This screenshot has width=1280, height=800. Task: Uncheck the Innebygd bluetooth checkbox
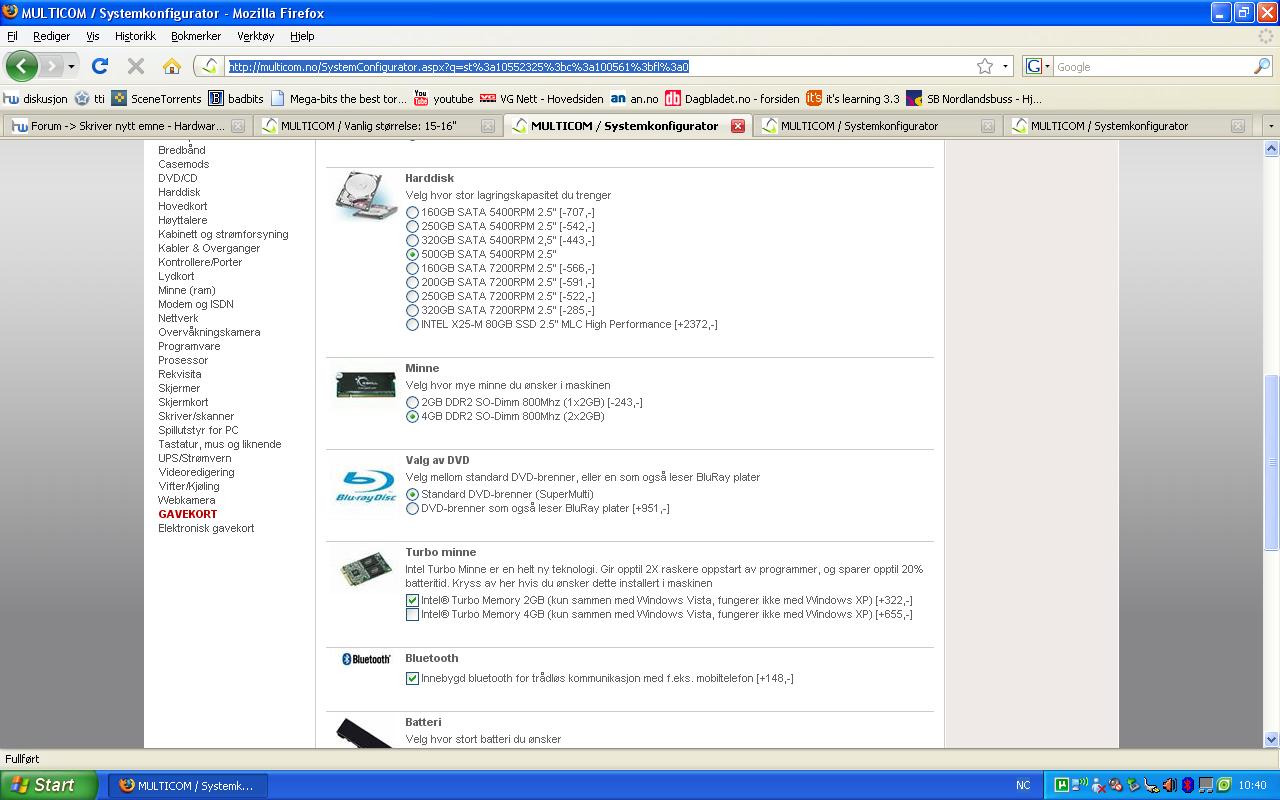tap(412, 679)
